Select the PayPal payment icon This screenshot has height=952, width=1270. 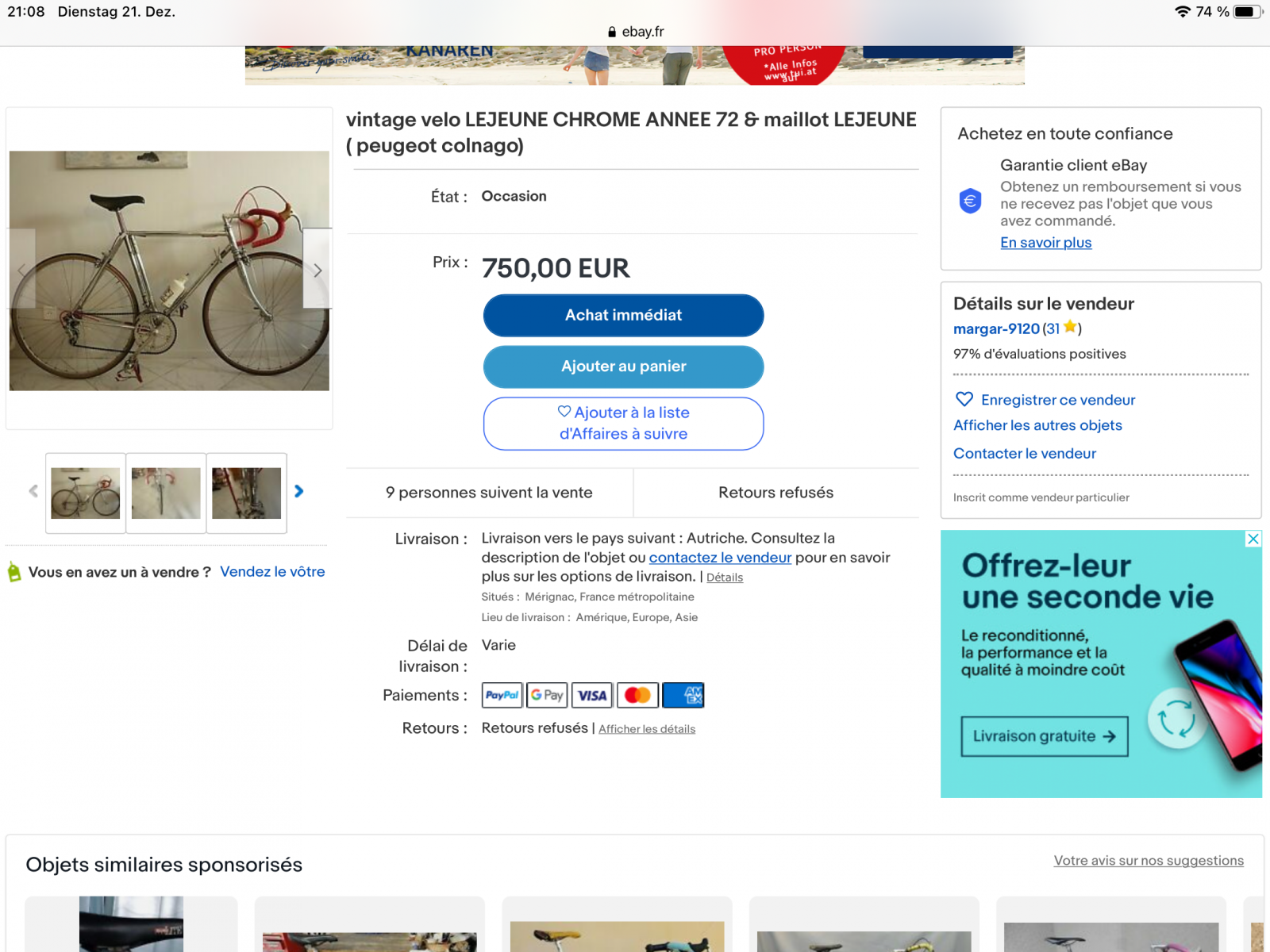click(x=502, y=695)
